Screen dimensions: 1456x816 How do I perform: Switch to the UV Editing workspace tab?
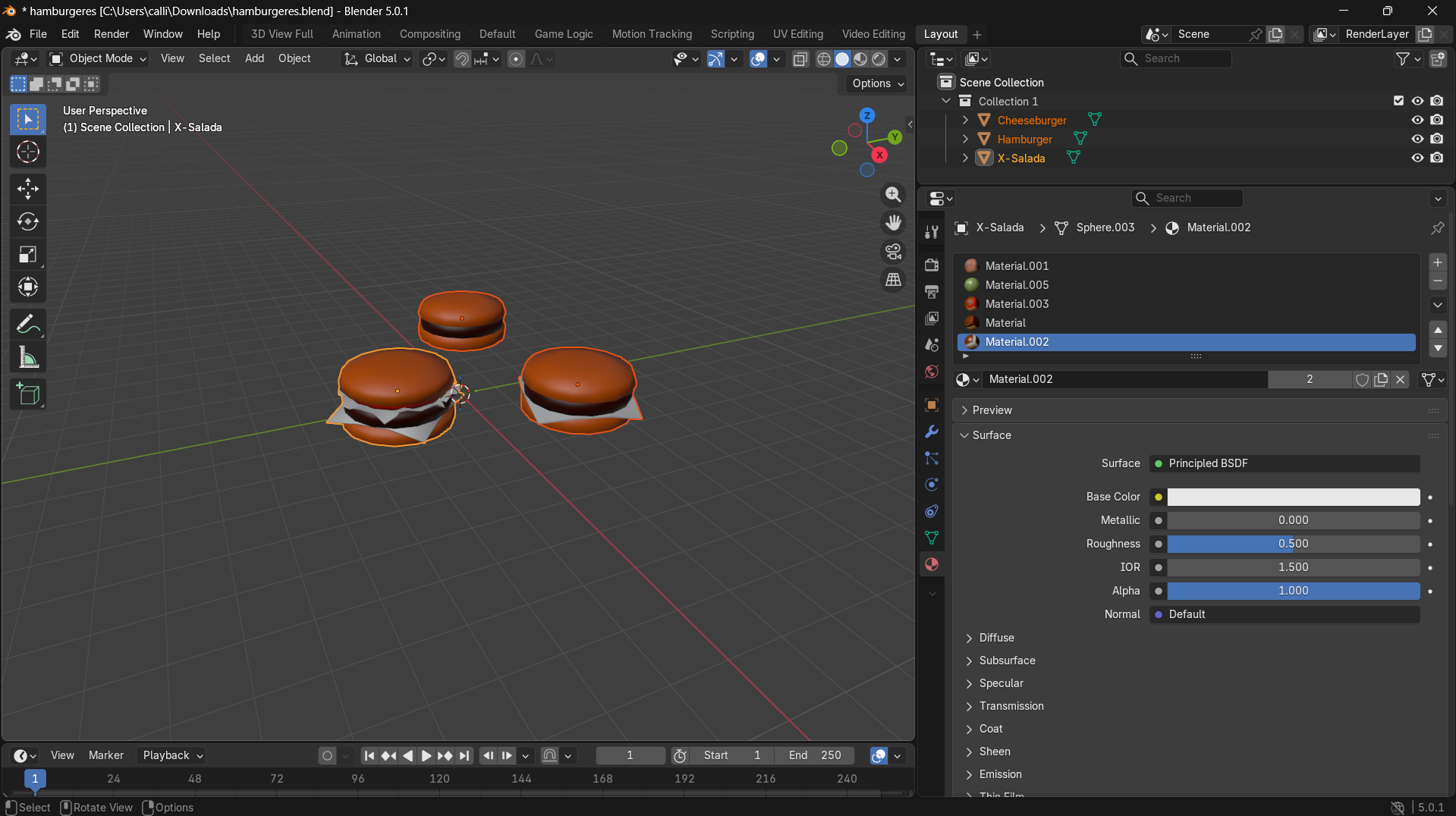tap(797, 34)
